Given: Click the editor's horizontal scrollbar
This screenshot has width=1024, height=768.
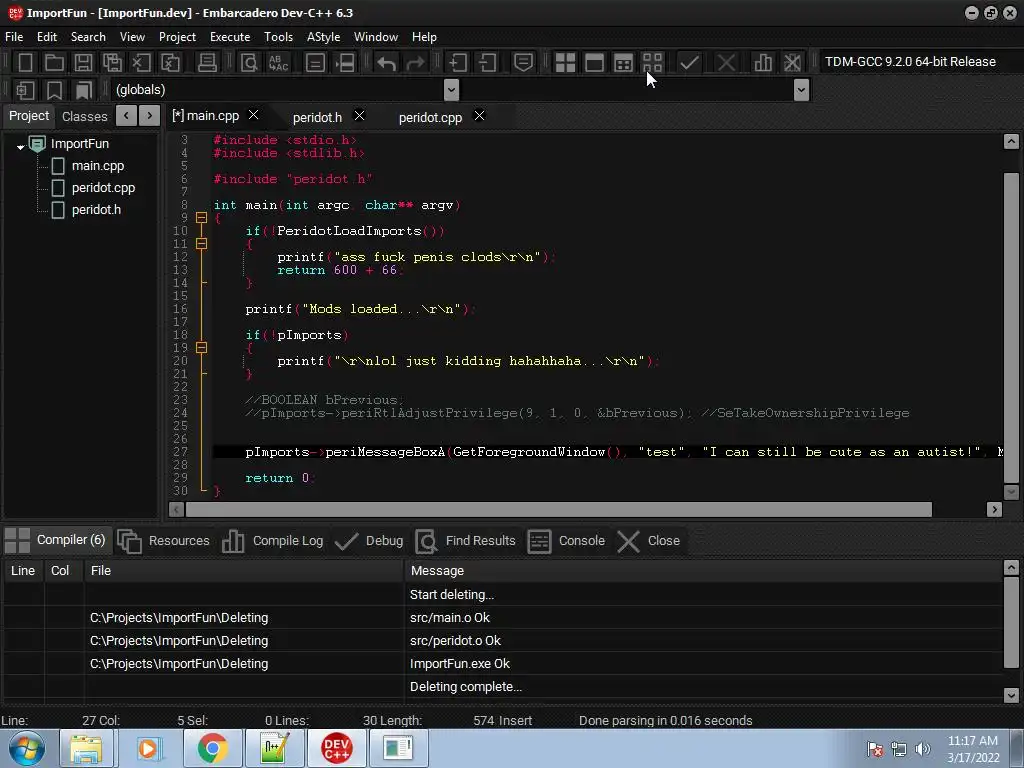Looking at the screenshot, I should (x=560, y=509).
